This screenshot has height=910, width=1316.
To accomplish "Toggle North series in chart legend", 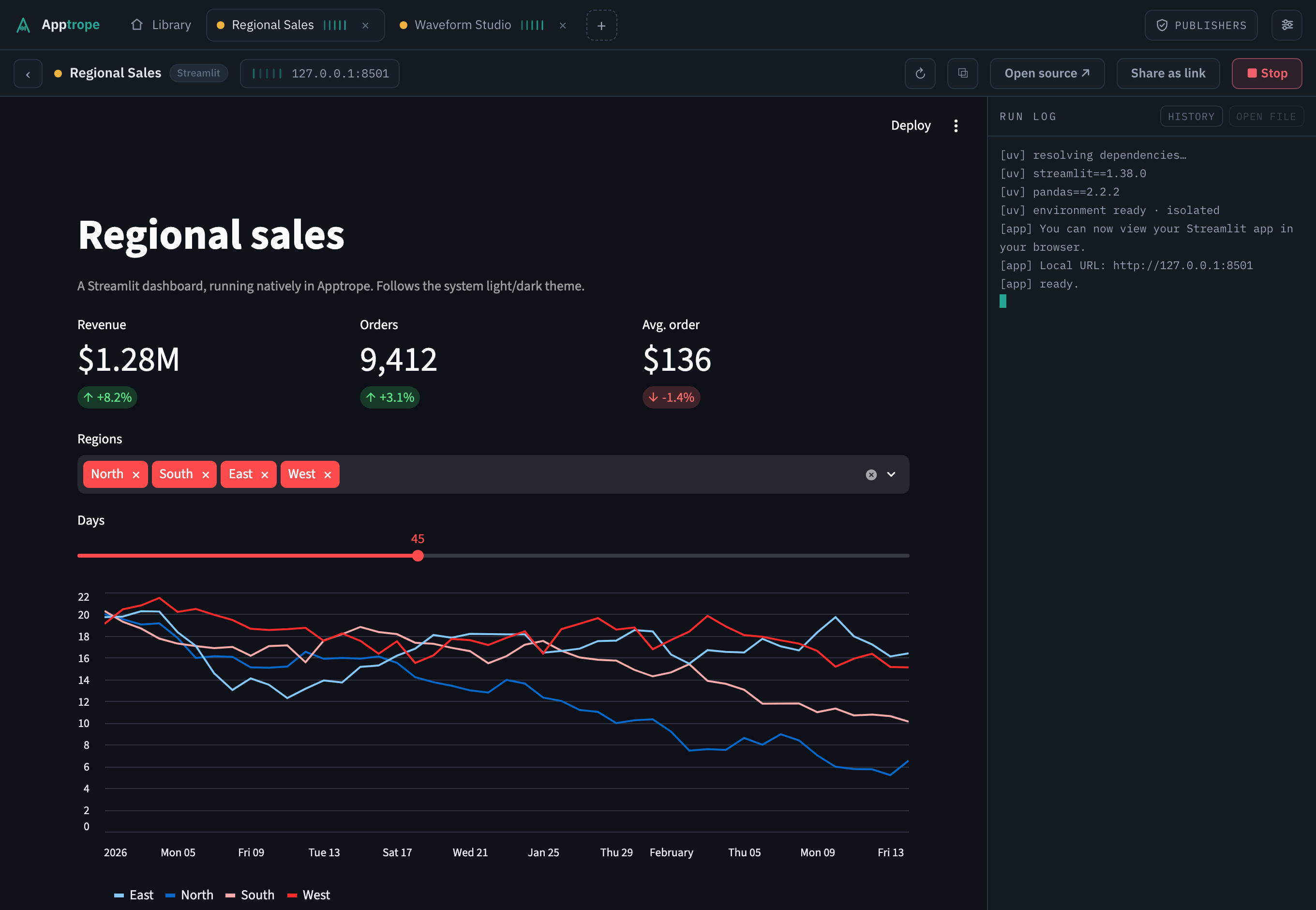I will tap(189, 895).
